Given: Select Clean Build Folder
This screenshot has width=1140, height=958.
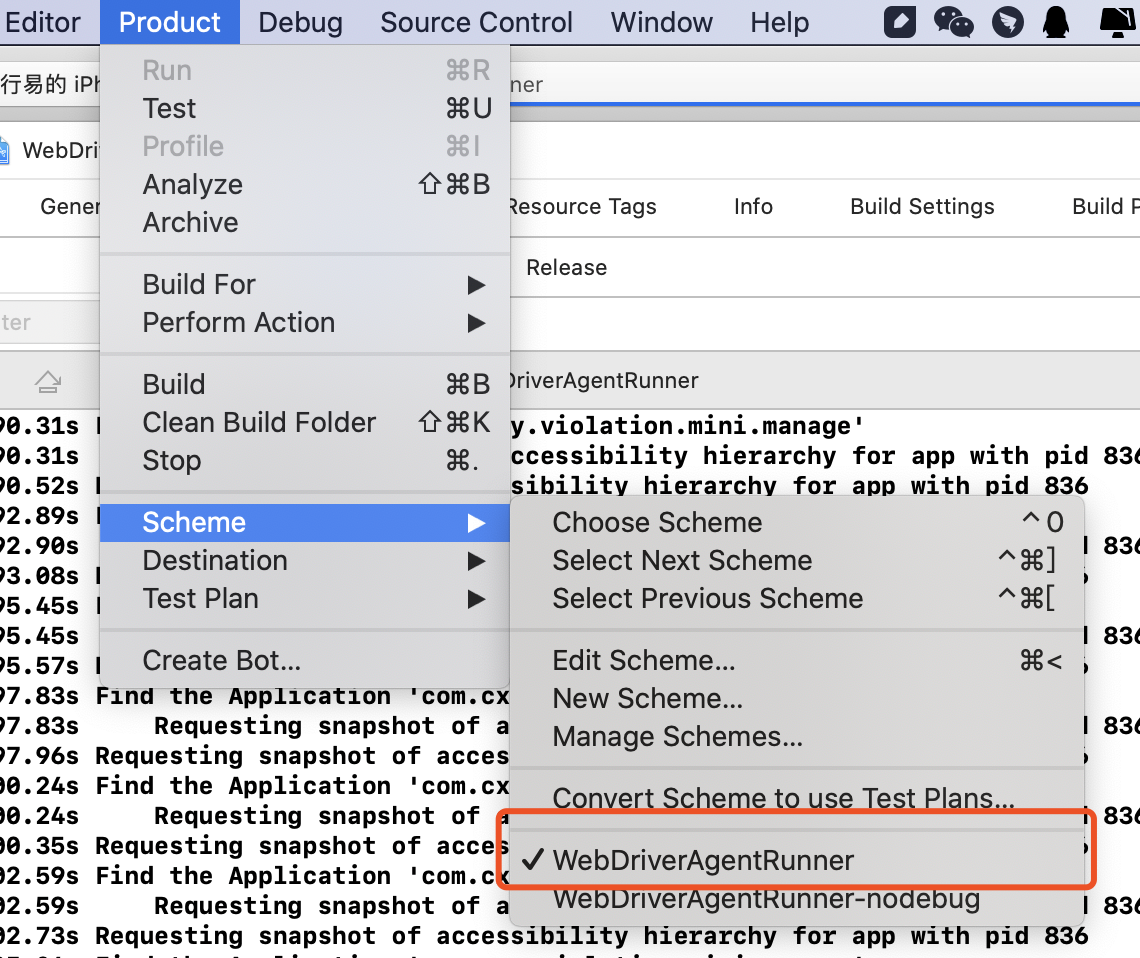Looking at the screenshot, I should click(x=305, y=422).
